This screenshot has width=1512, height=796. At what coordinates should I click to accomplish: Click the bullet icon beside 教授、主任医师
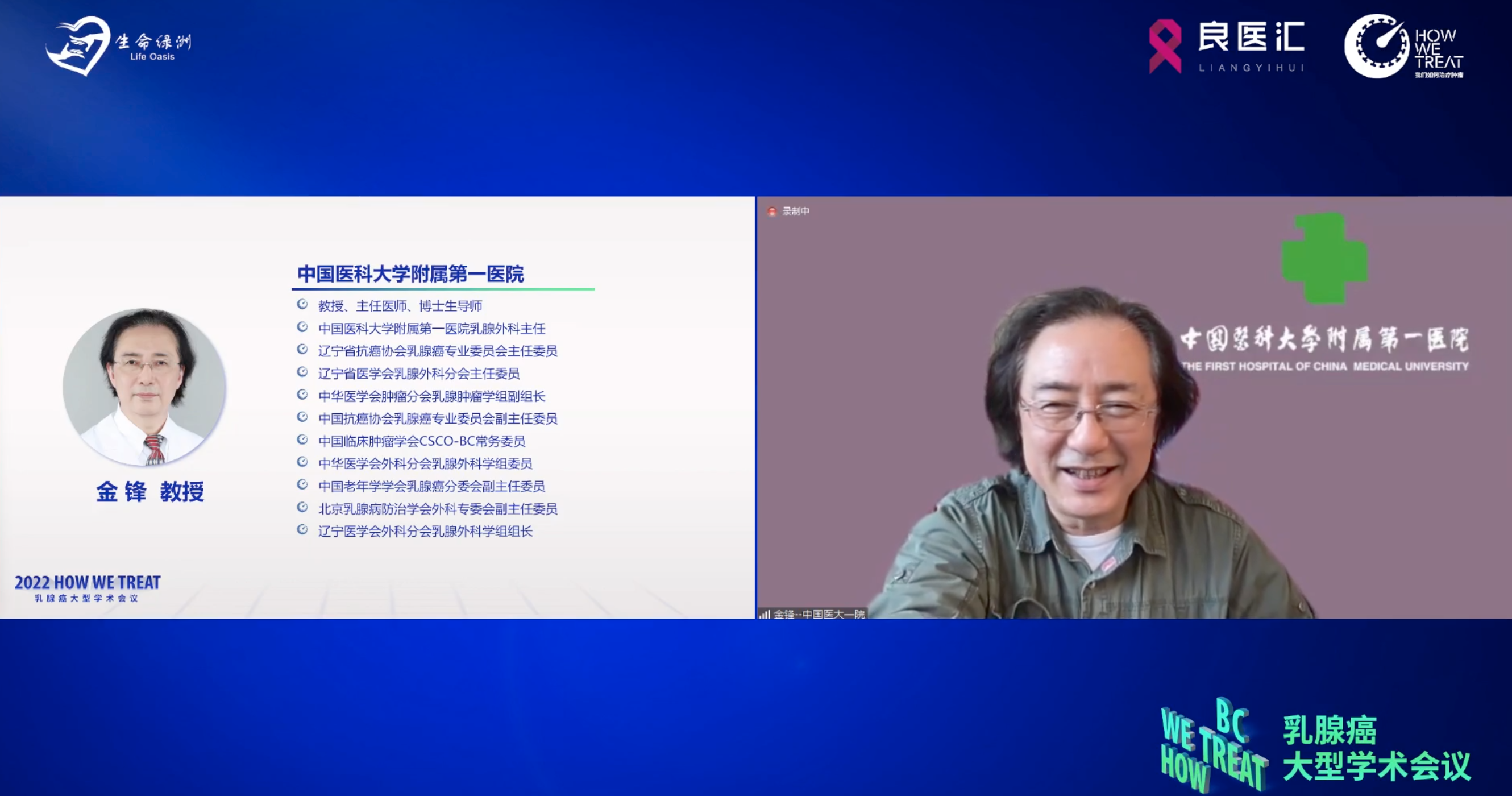pos(302,304)
